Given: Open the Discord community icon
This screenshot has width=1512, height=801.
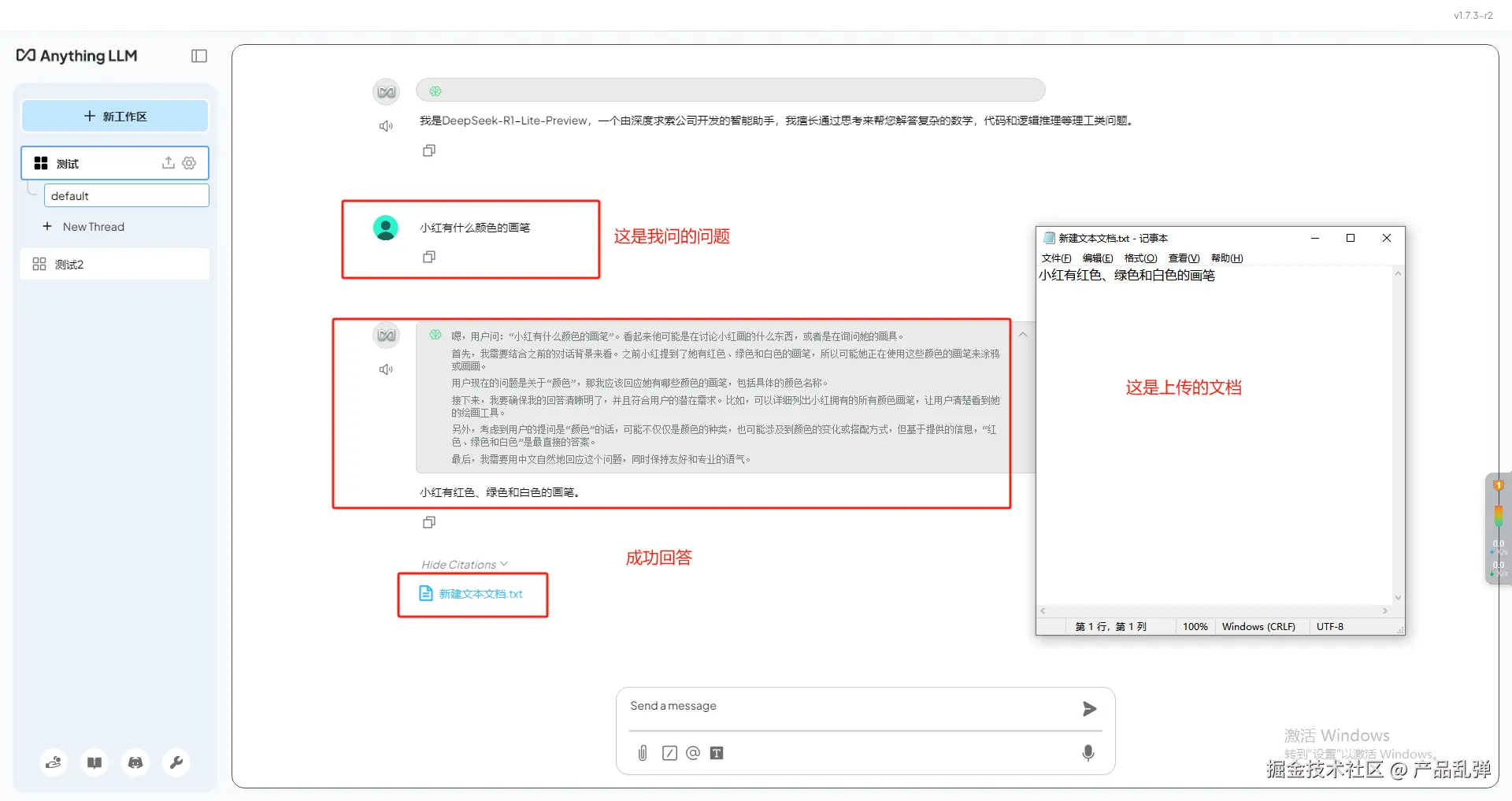Looking at the screenshot, I should (135, 762).
